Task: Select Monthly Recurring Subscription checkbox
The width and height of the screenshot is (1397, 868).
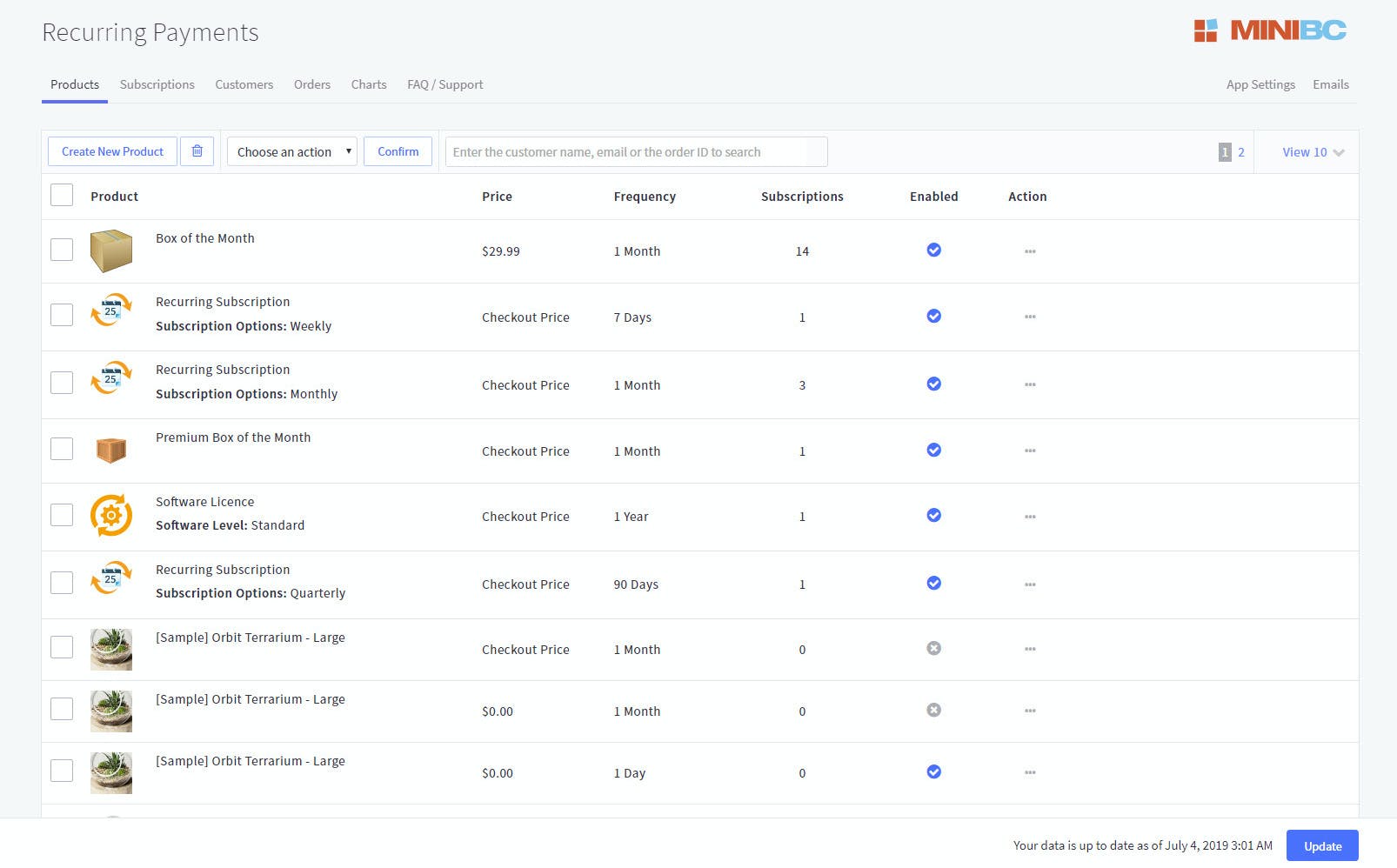Action: coord(62,383)
